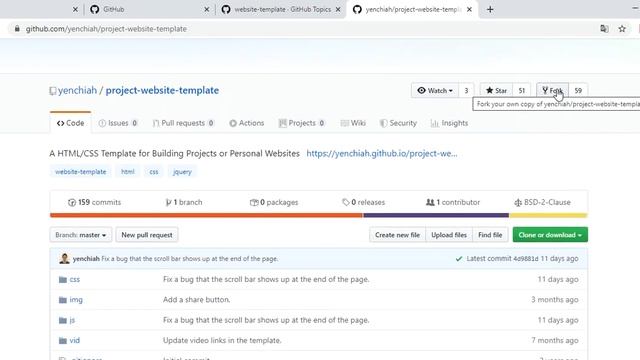Expand the Clone or download dropdown
Screen dimensions: 640x360
point(550,235)
